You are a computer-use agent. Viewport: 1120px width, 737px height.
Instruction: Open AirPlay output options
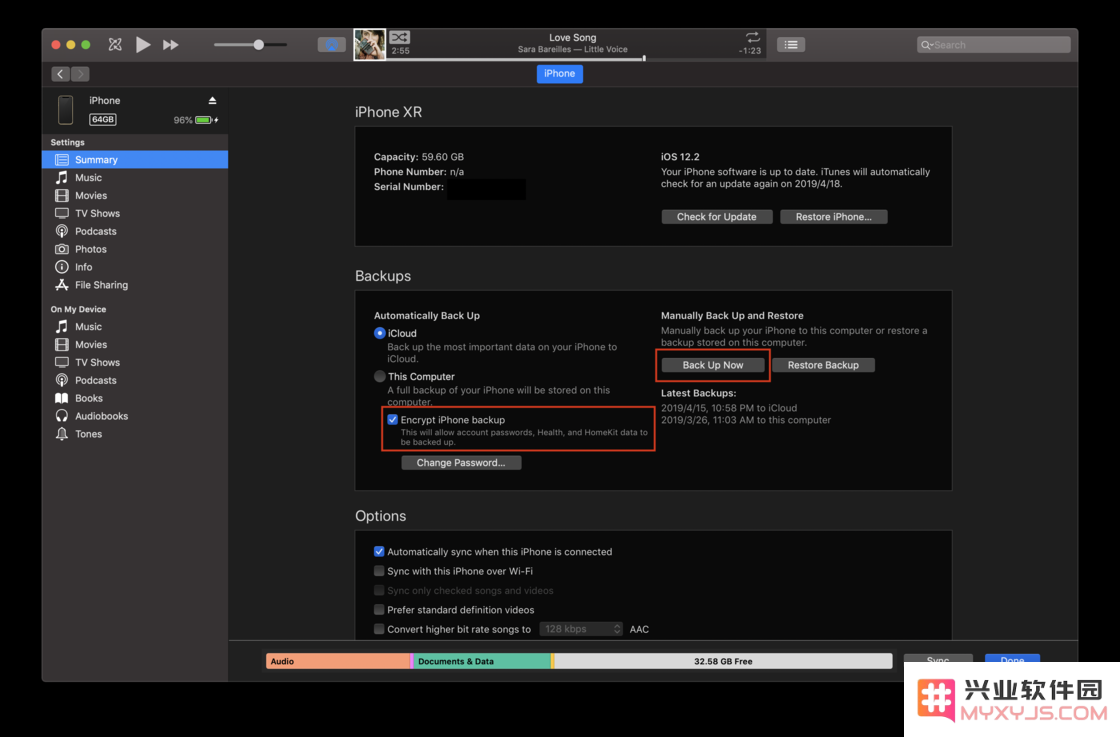(x=331, y=44)
